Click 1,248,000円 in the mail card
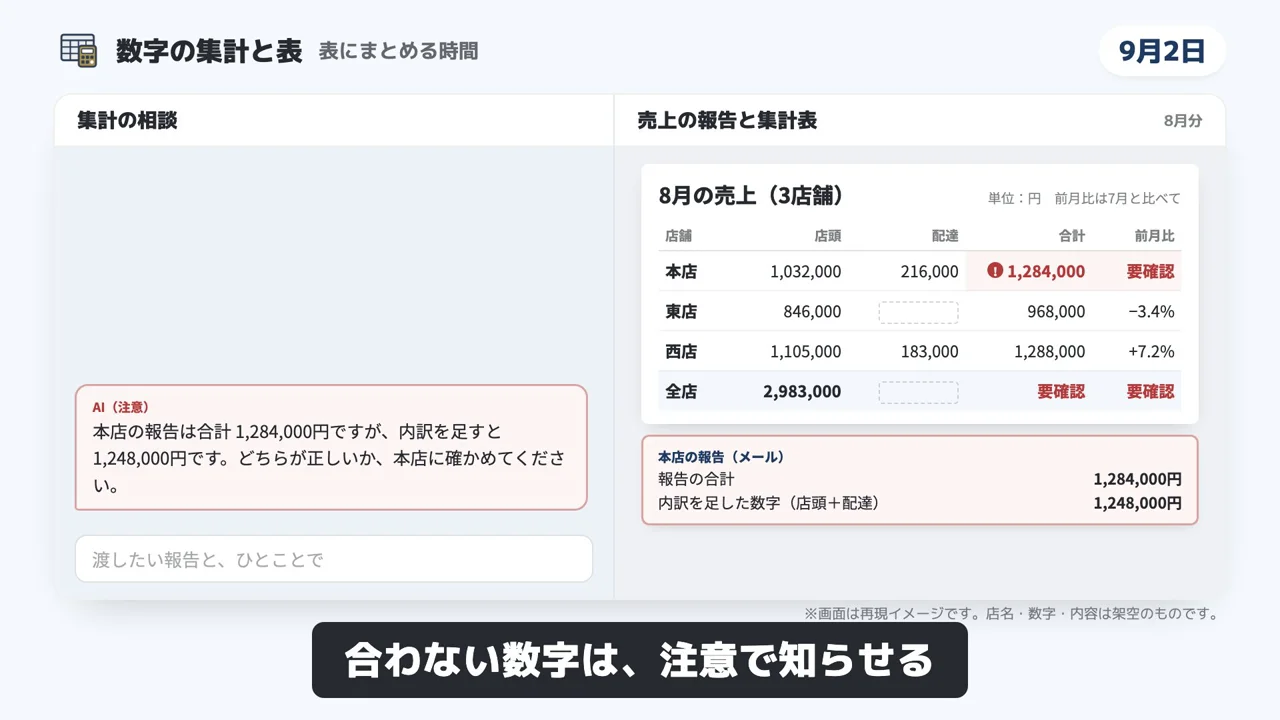The height and width of the screenshot is (720, 1280). [1137, 503]
